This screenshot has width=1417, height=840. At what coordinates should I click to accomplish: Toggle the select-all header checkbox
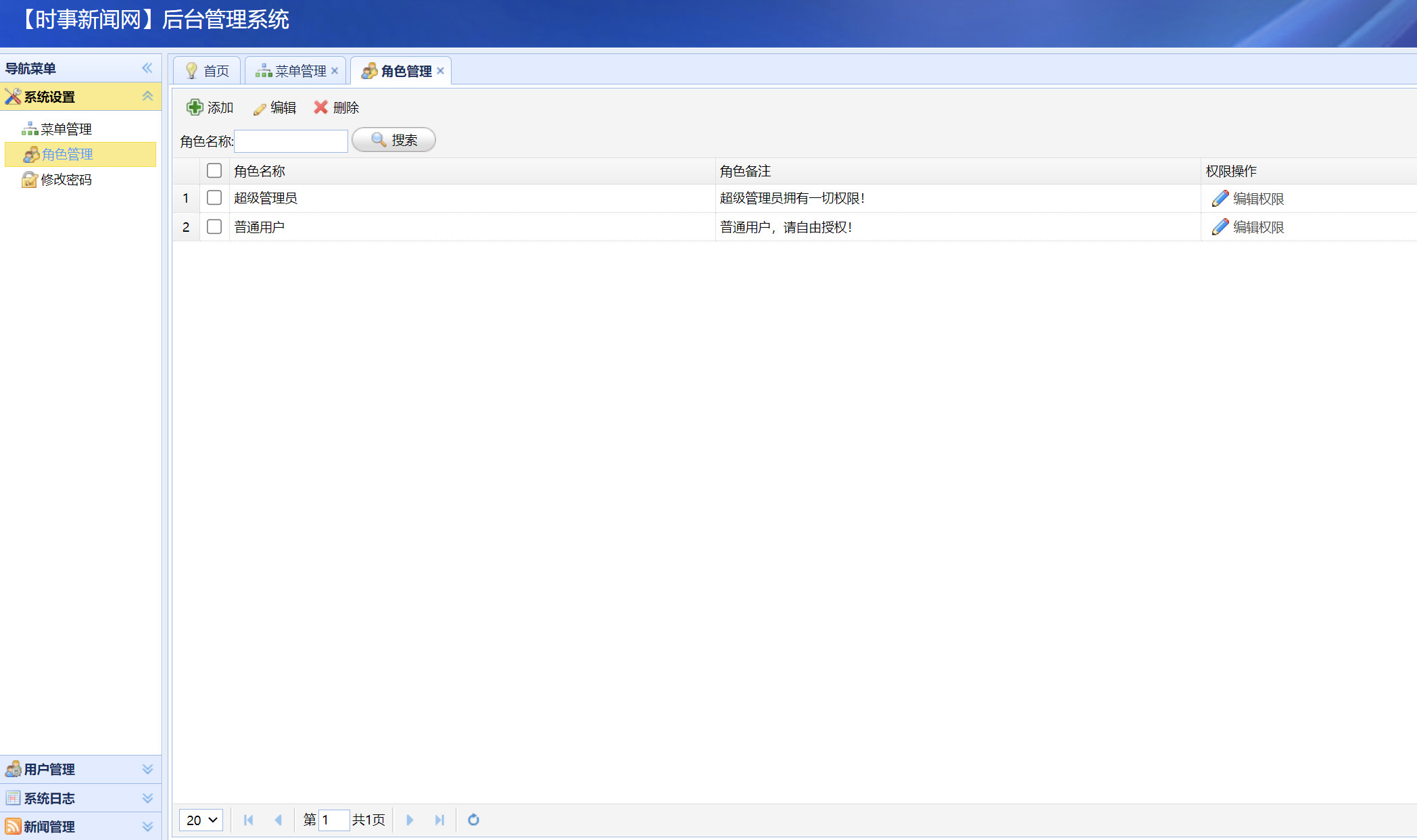(214, 171)
